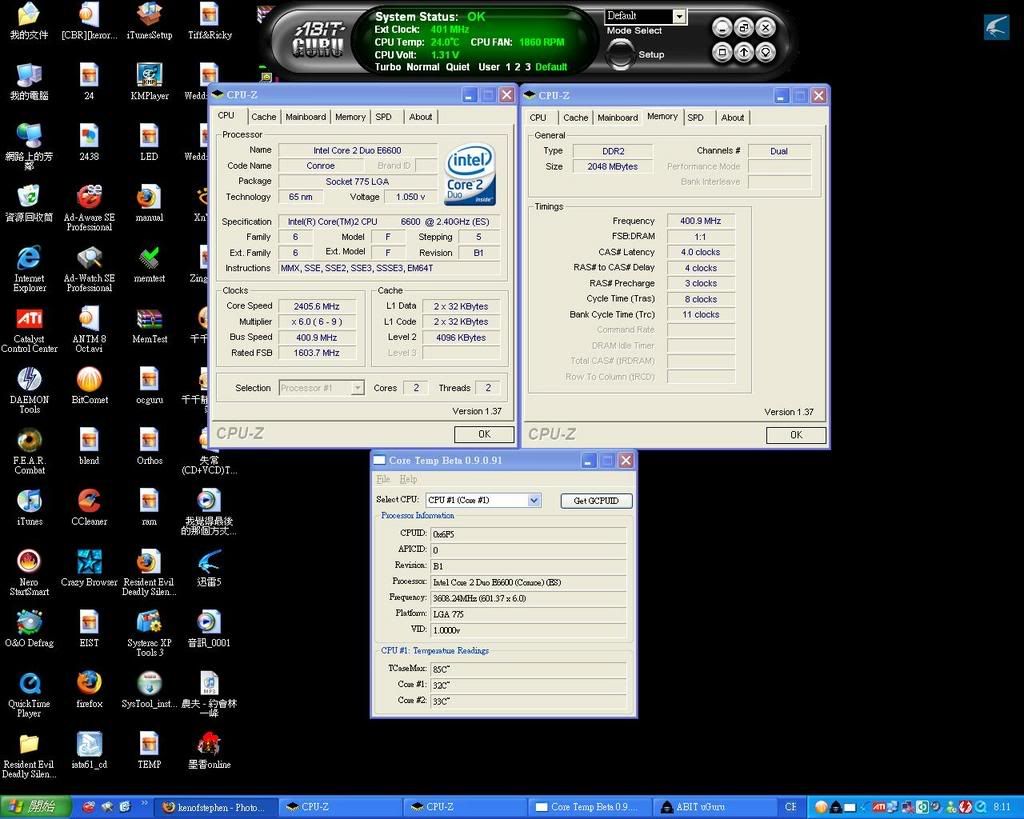This screenshot has height=819, width=1024.
Task: Open Memory tab in left CPU-Z window
Action: [x=350, y=117]
